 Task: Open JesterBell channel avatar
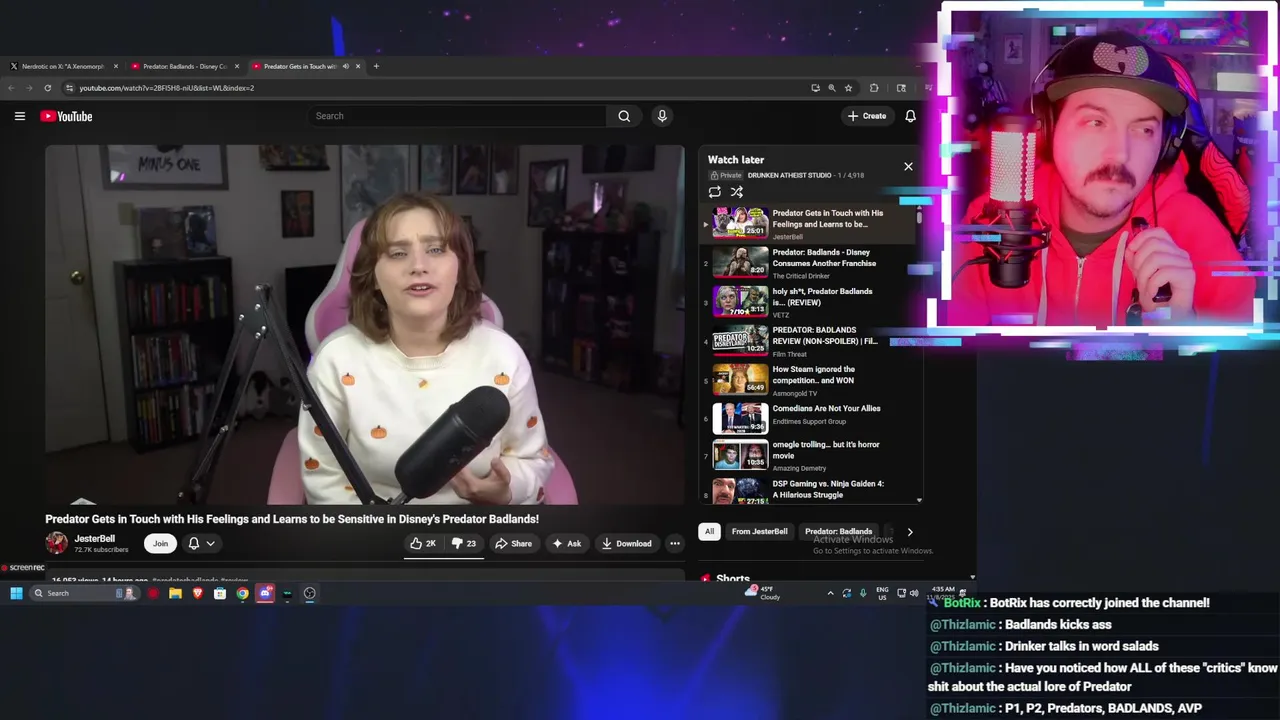[57, 543]
